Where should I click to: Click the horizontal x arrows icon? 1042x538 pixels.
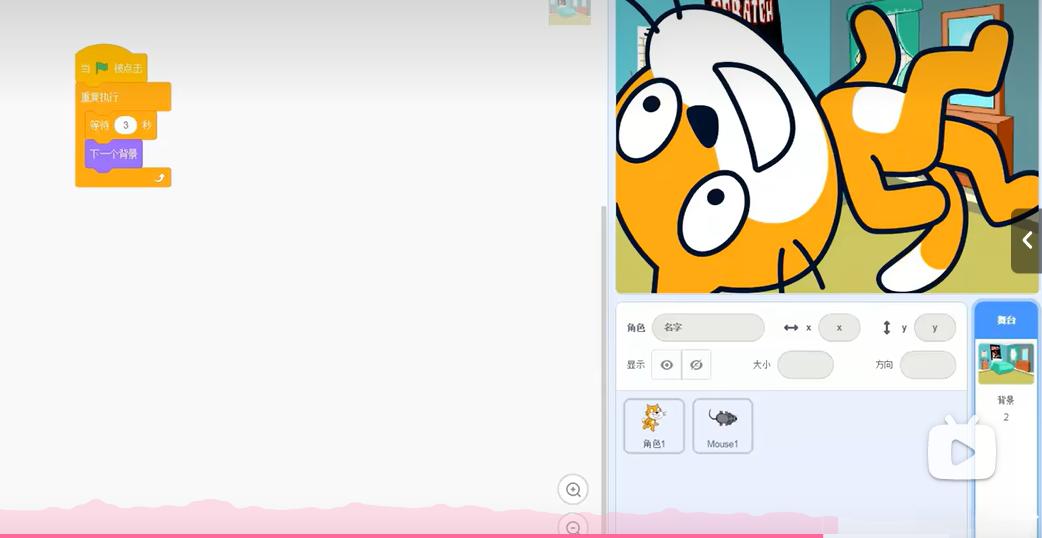791,327
